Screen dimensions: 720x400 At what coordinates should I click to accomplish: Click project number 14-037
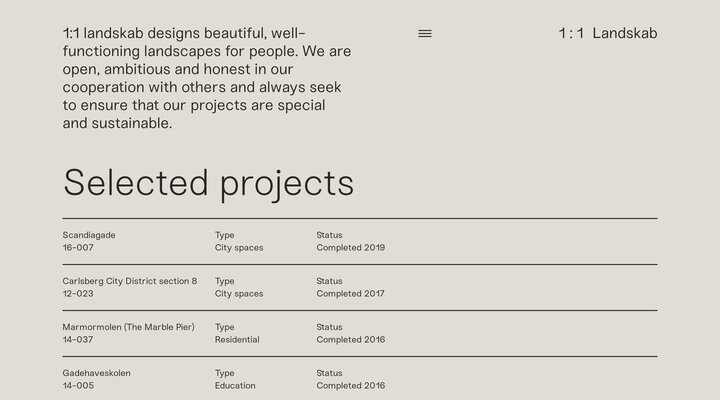[78, 340]
